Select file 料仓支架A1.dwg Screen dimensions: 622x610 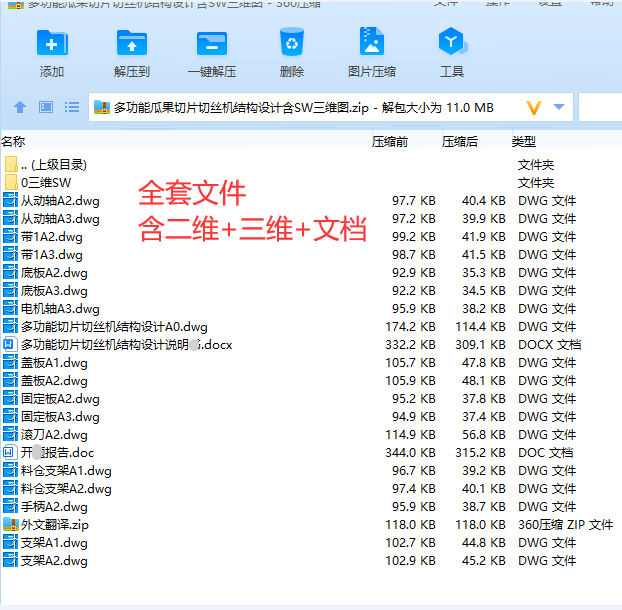(66, 471)
